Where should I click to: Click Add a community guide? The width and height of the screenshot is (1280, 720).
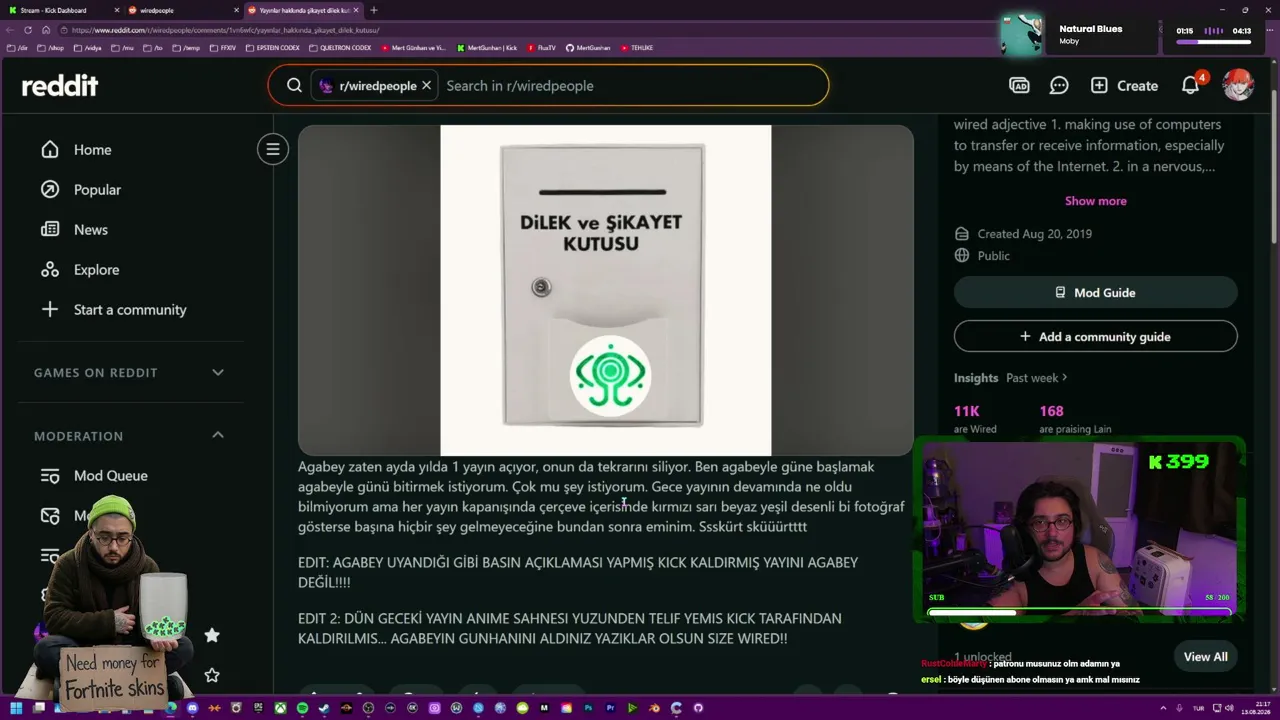pos(1095,337)
